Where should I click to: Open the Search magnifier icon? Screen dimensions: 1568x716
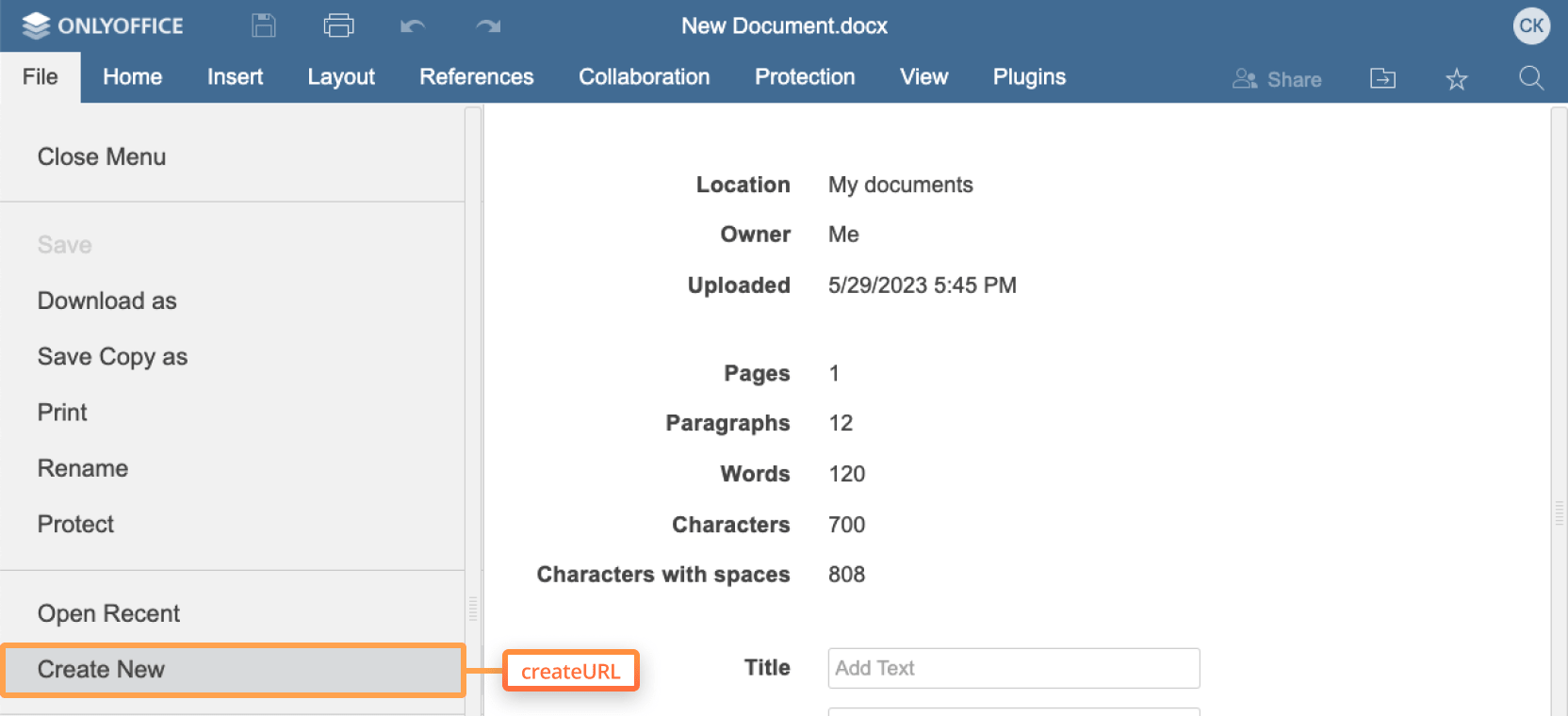point(1531,78)
